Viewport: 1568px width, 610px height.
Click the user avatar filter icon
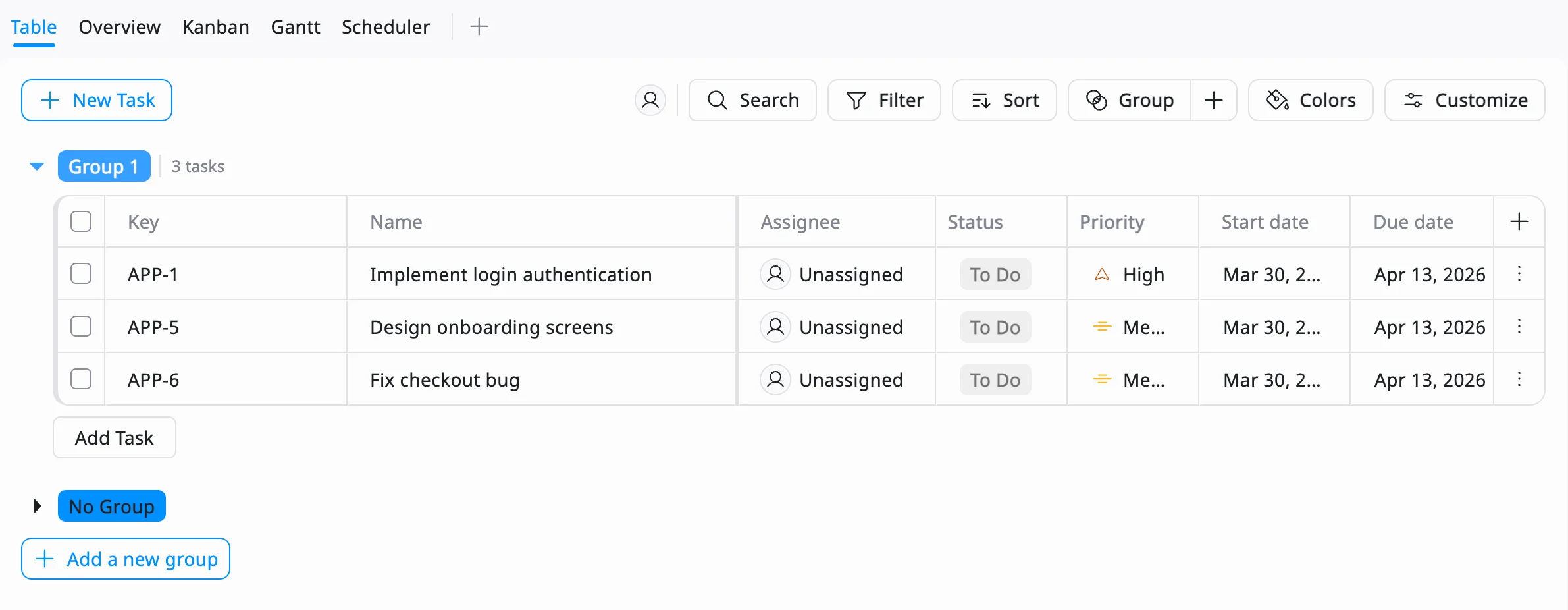point(650,100)
